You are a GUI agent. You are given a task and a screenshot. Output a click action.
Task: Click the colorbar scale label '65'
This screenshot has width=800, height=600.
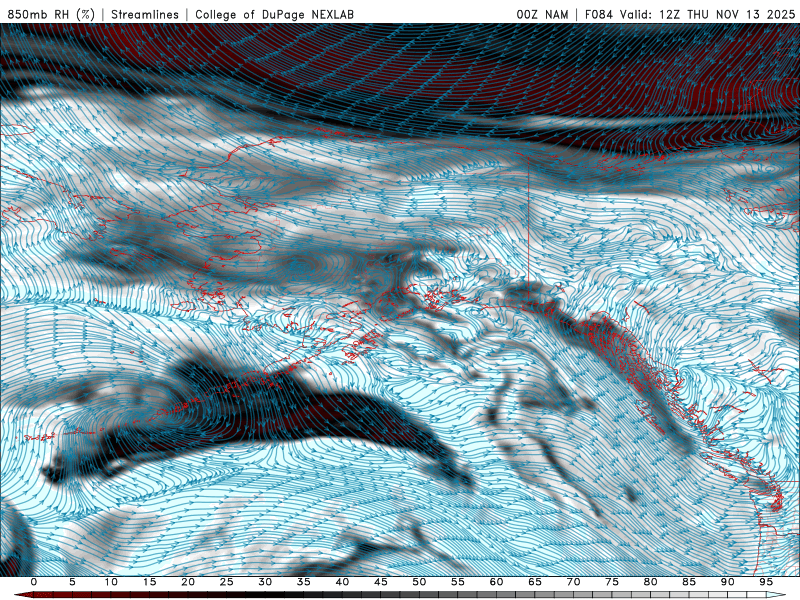click(x=535, y=582)
